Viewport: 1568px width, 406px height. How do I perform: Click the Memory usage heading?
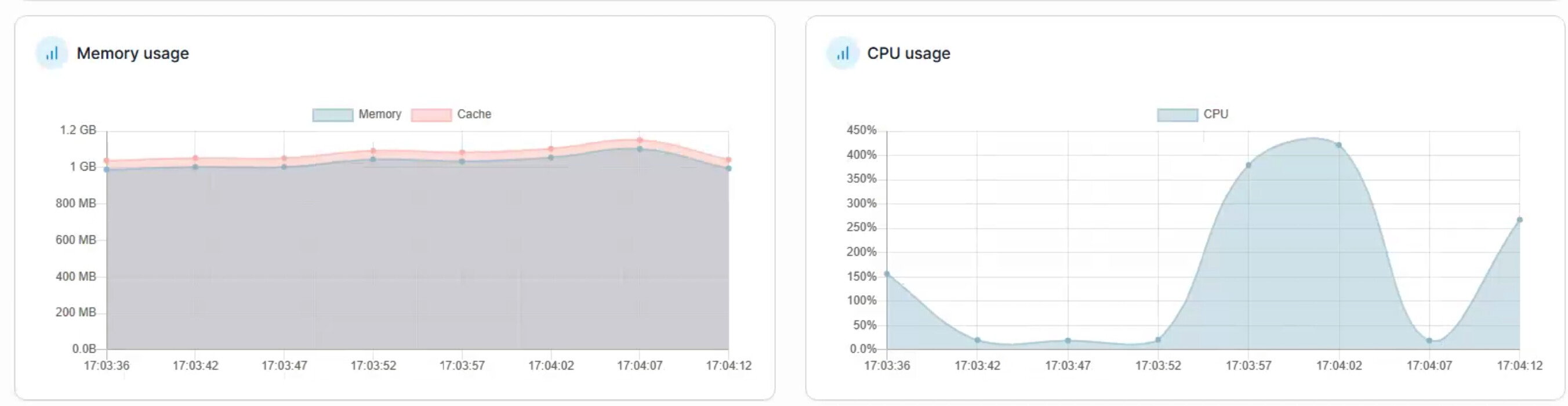pos(133,53)
